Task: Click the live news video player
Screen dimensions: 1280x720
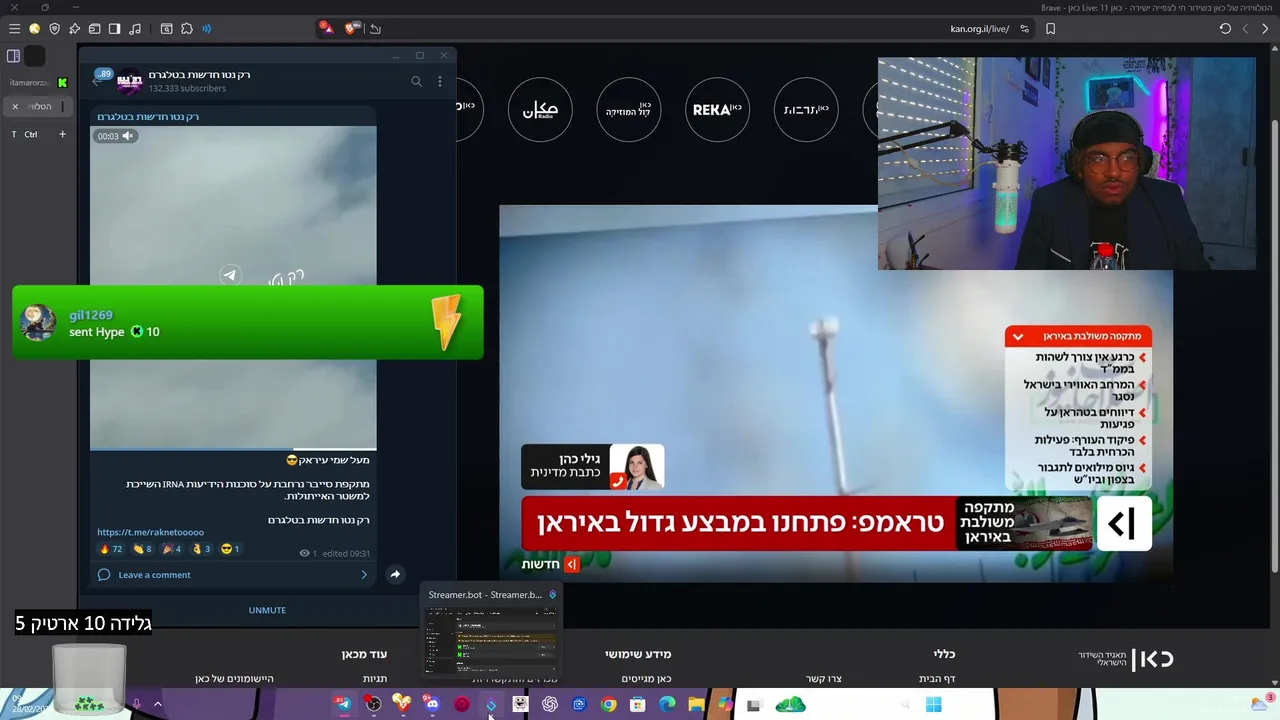Action: tap(836, 393)
